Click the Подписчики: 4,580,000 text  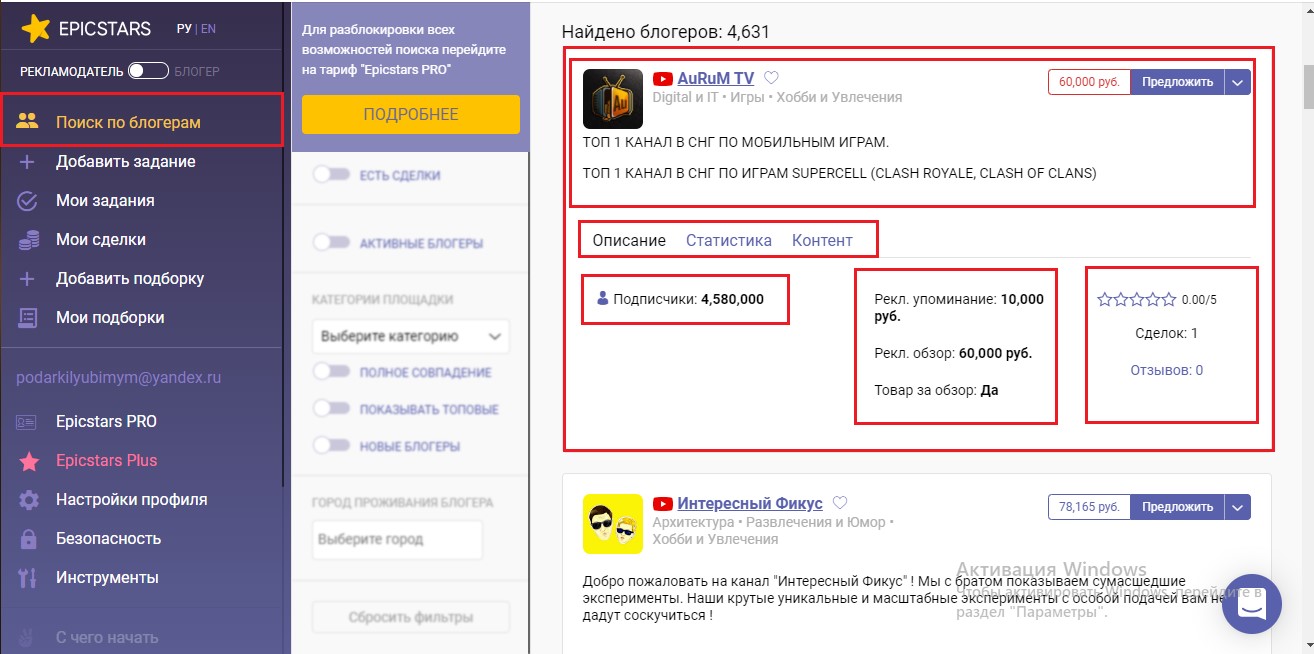pos(688,298)
